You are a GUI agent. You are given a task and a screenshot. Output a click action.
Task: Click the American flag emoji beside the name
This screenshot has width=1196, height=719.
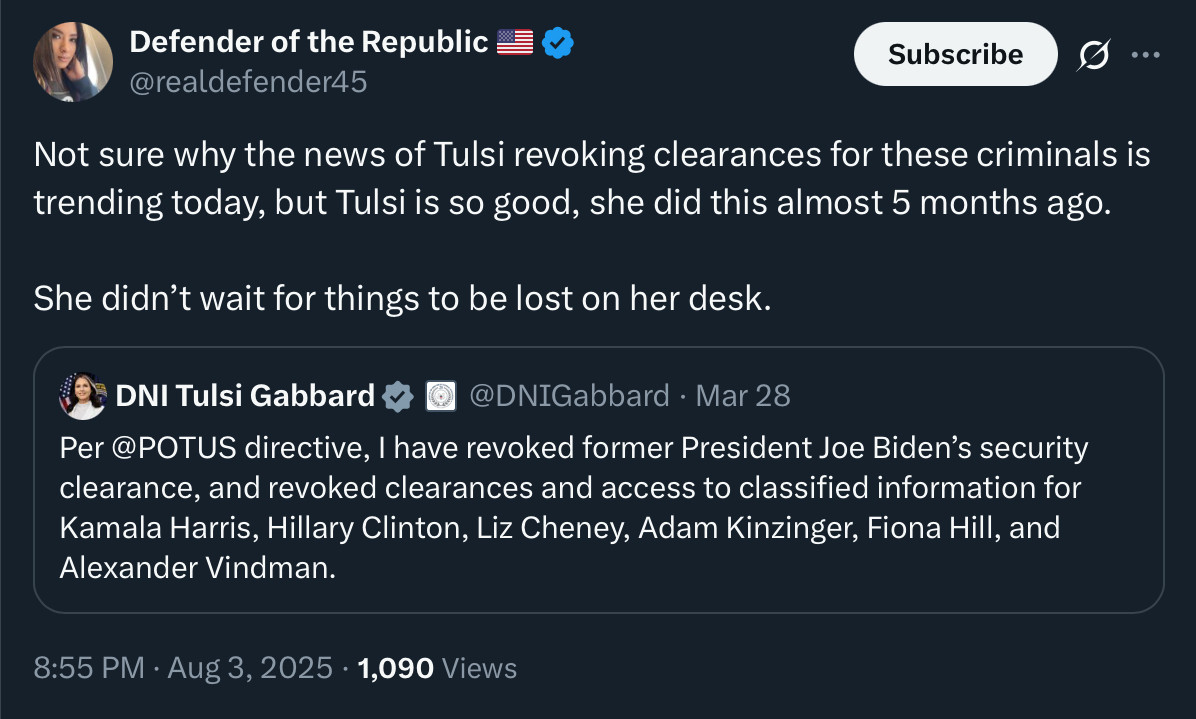(515, 42)
